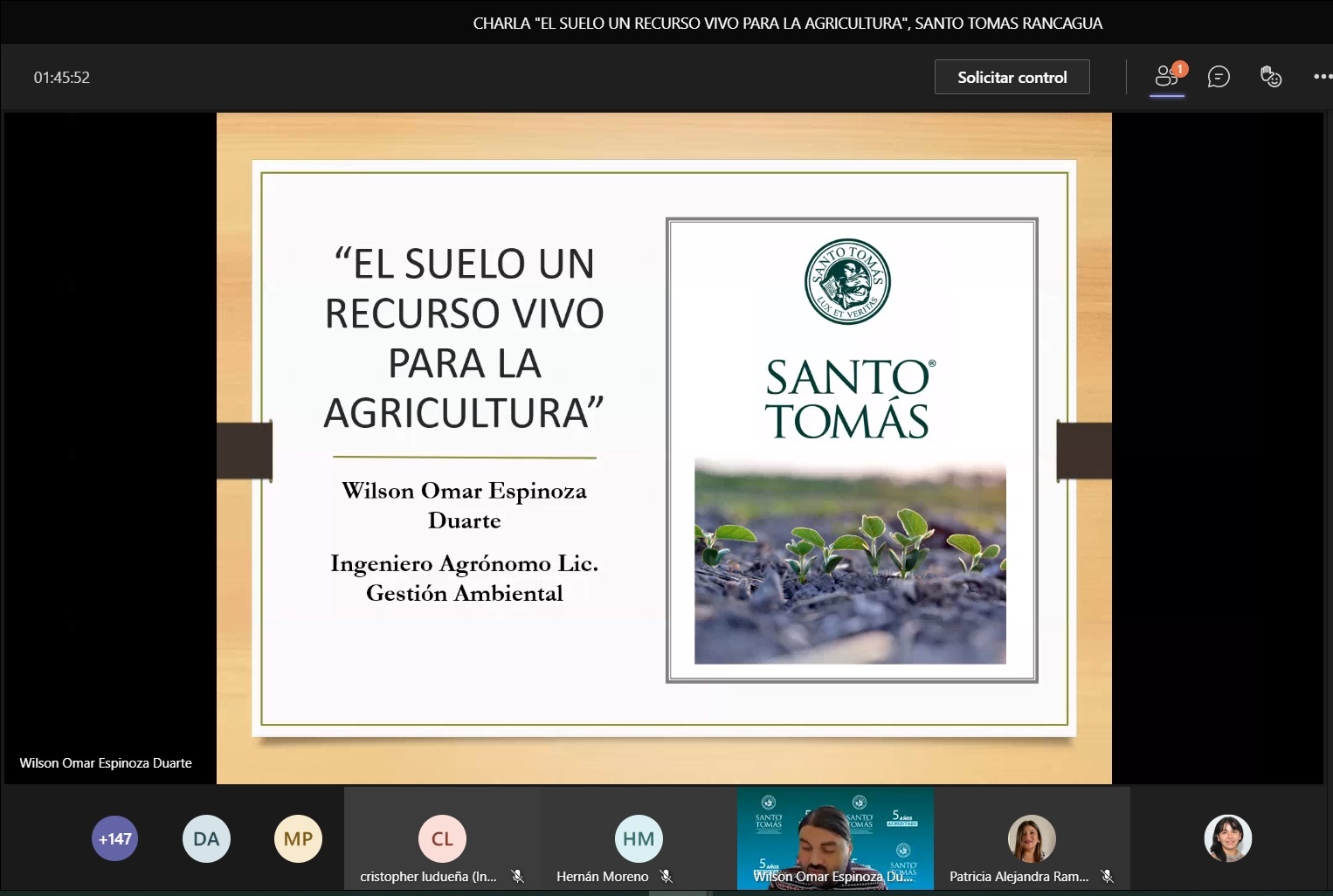This screenshot has height=896, width=1333.
Task: Click muted mic icon beside Hernán Moreno
Action: tap(666, 876)
